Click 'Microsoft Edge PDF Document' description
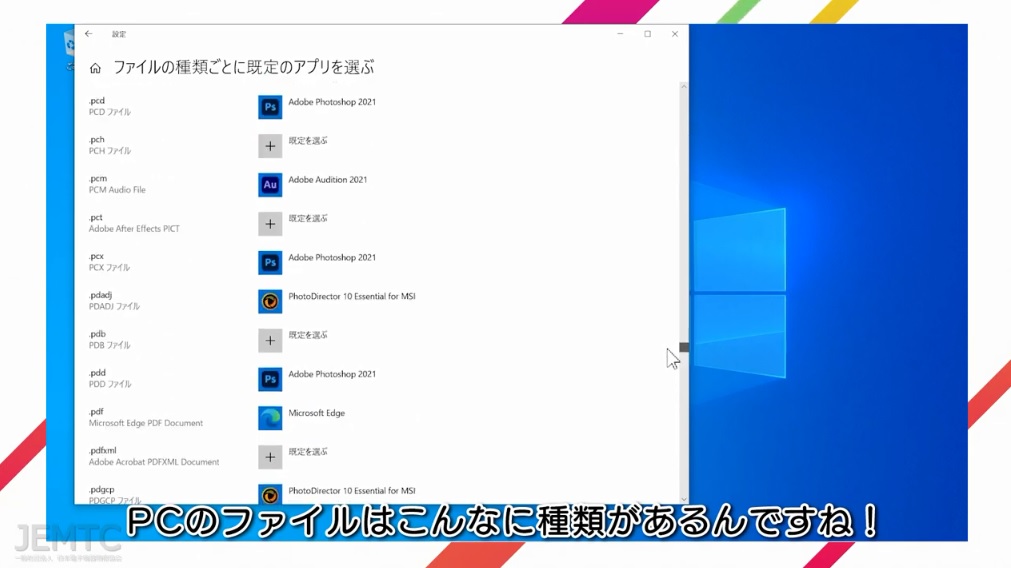The width and height of the screenshot is (1011, 568). coord(146,423)
